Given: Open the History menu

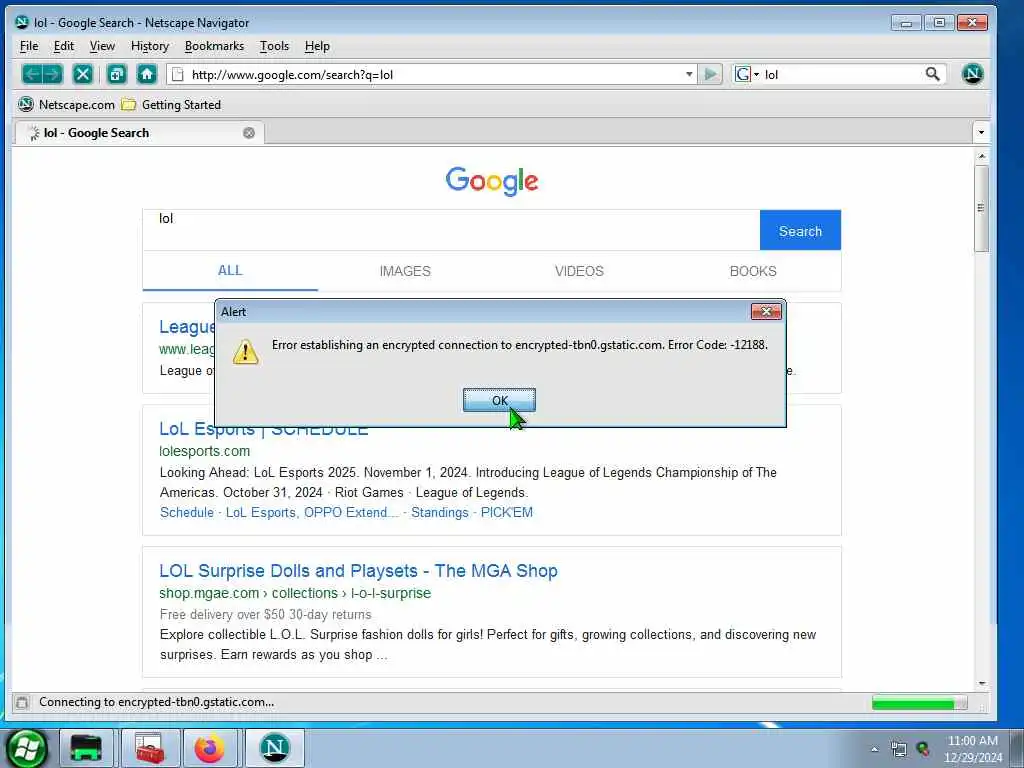Looking at the screenshot, I should [150, 46].
